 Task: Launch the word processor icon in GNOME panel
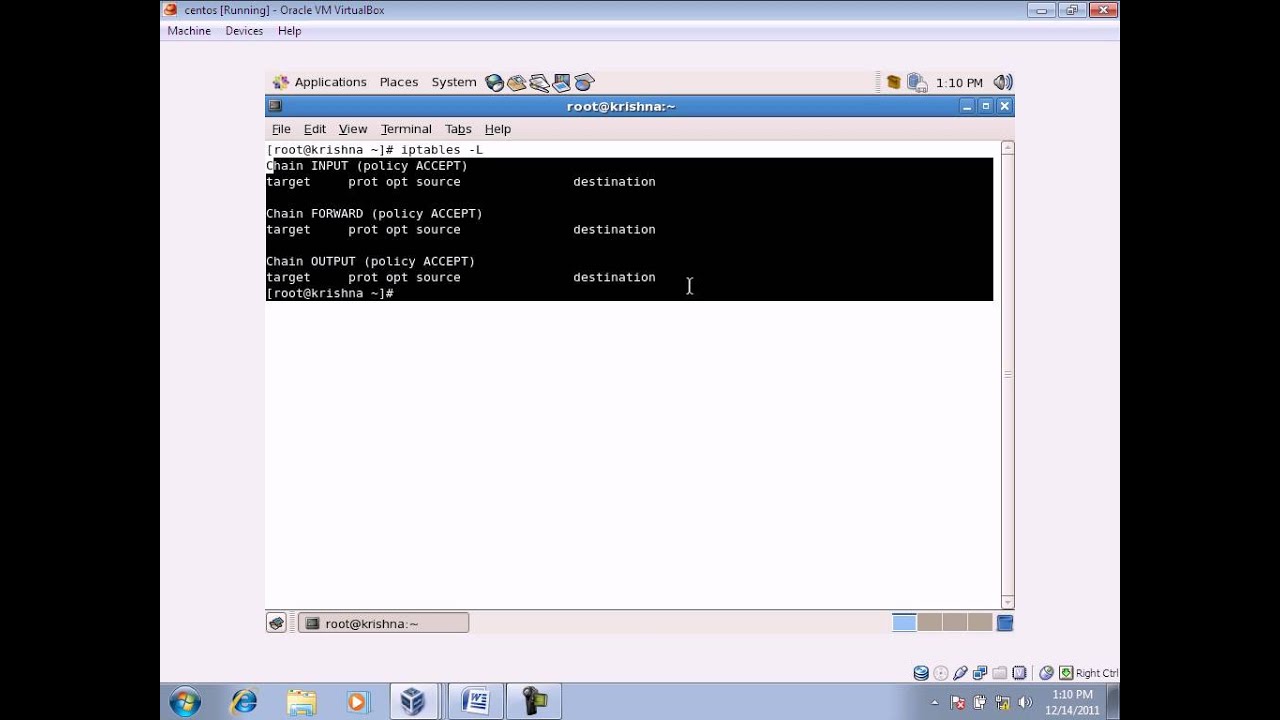(539, 83)
